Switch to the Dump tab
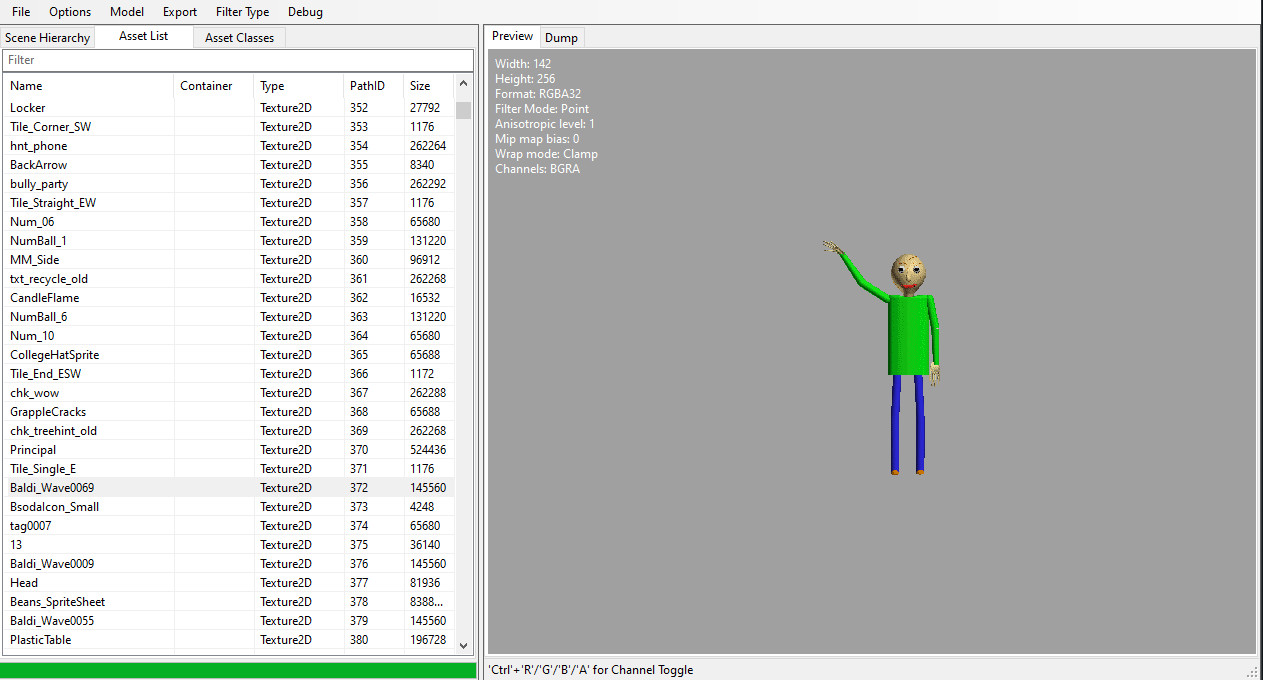1263x680 pixels. tap(561, 38)
